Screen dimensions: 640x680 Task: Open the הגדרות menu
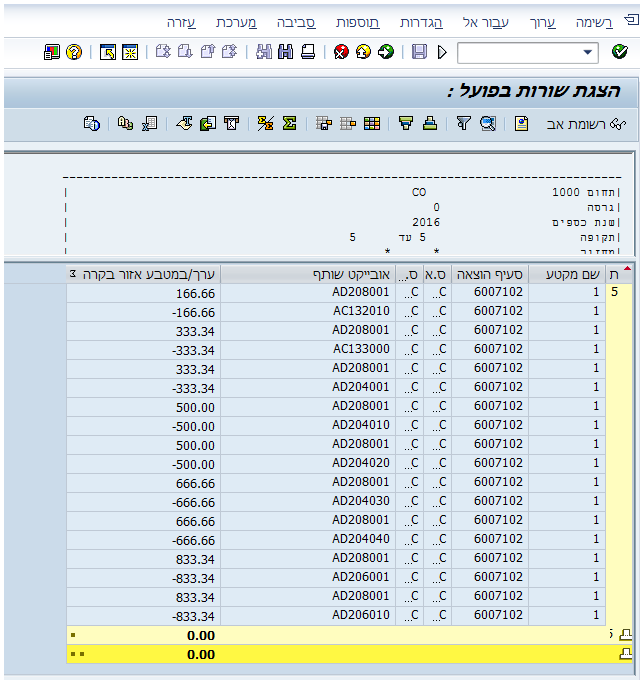[421, 23]
